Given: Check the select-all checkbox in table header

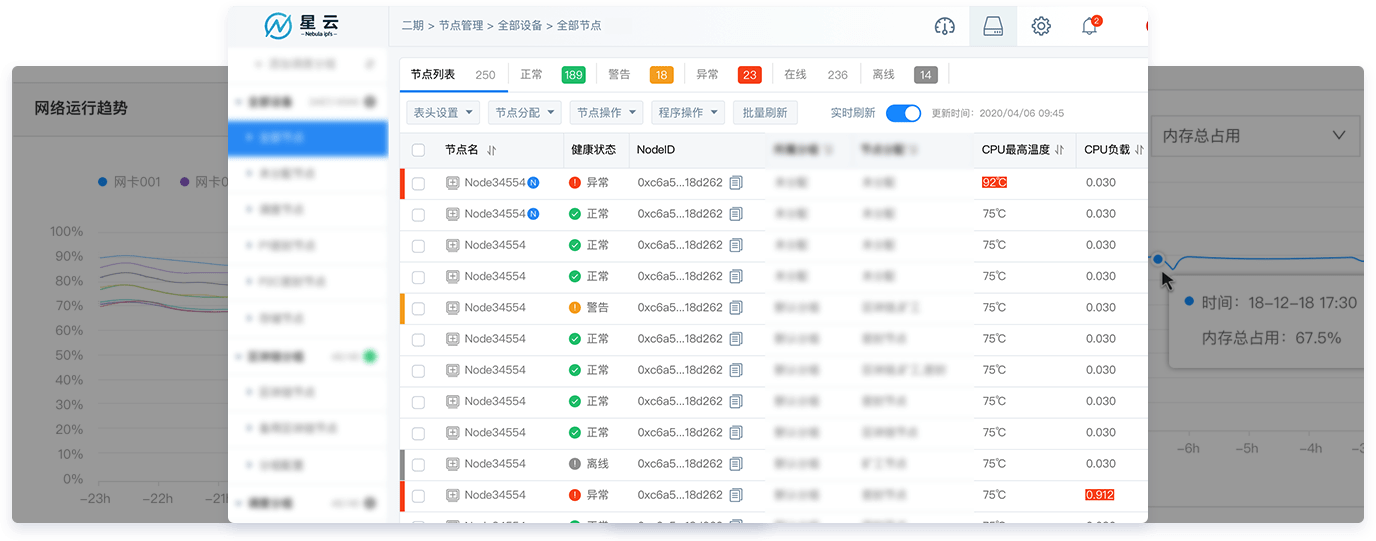Looking at the screenshot, I should (418, 150).
